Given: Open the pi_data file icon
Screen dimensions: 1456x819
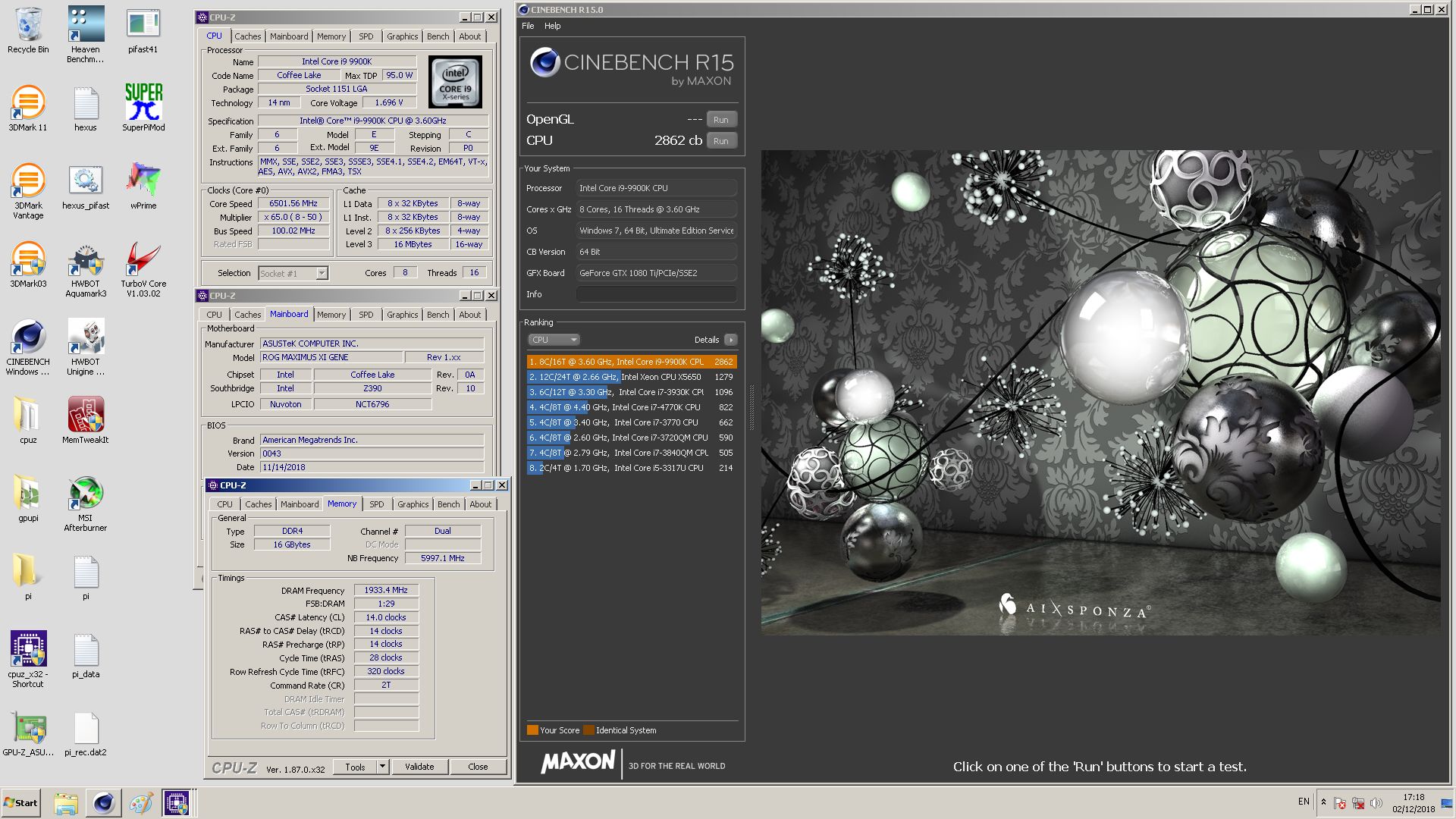Looking at the screenshot, I should 86,655.
